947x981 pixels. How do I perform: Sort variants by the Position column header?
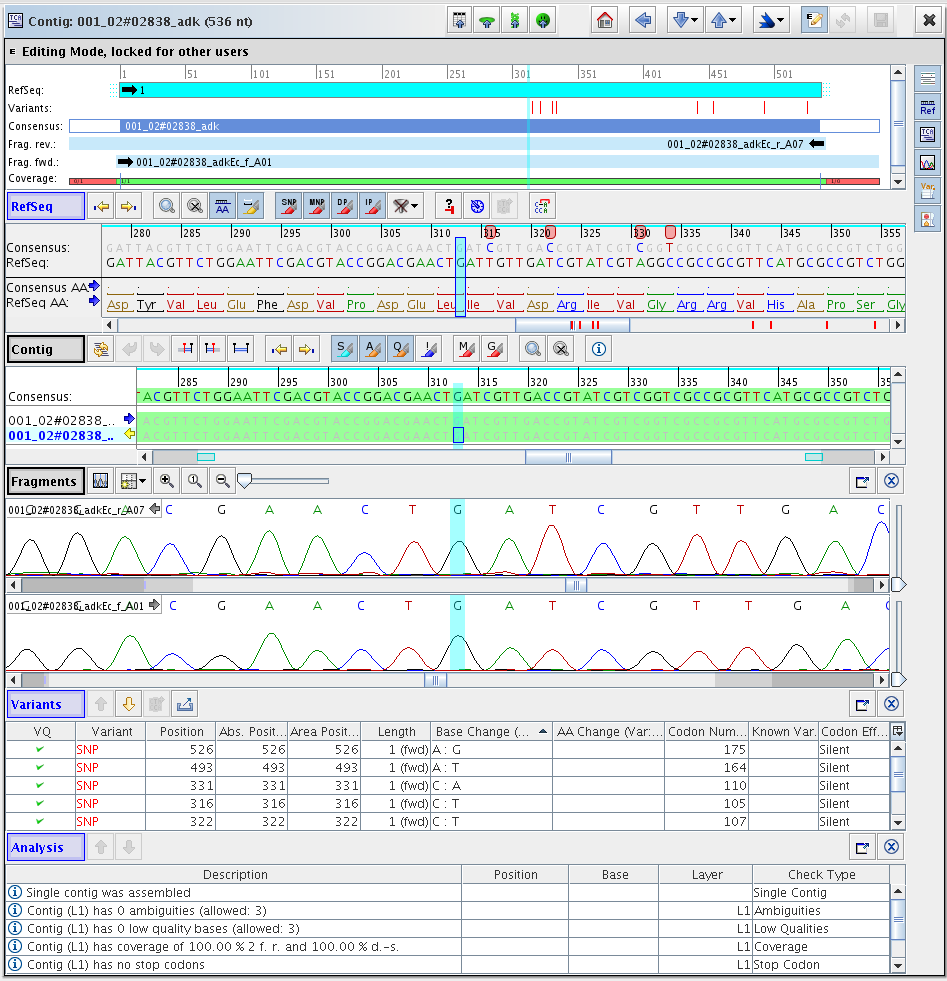click(181, 732)
